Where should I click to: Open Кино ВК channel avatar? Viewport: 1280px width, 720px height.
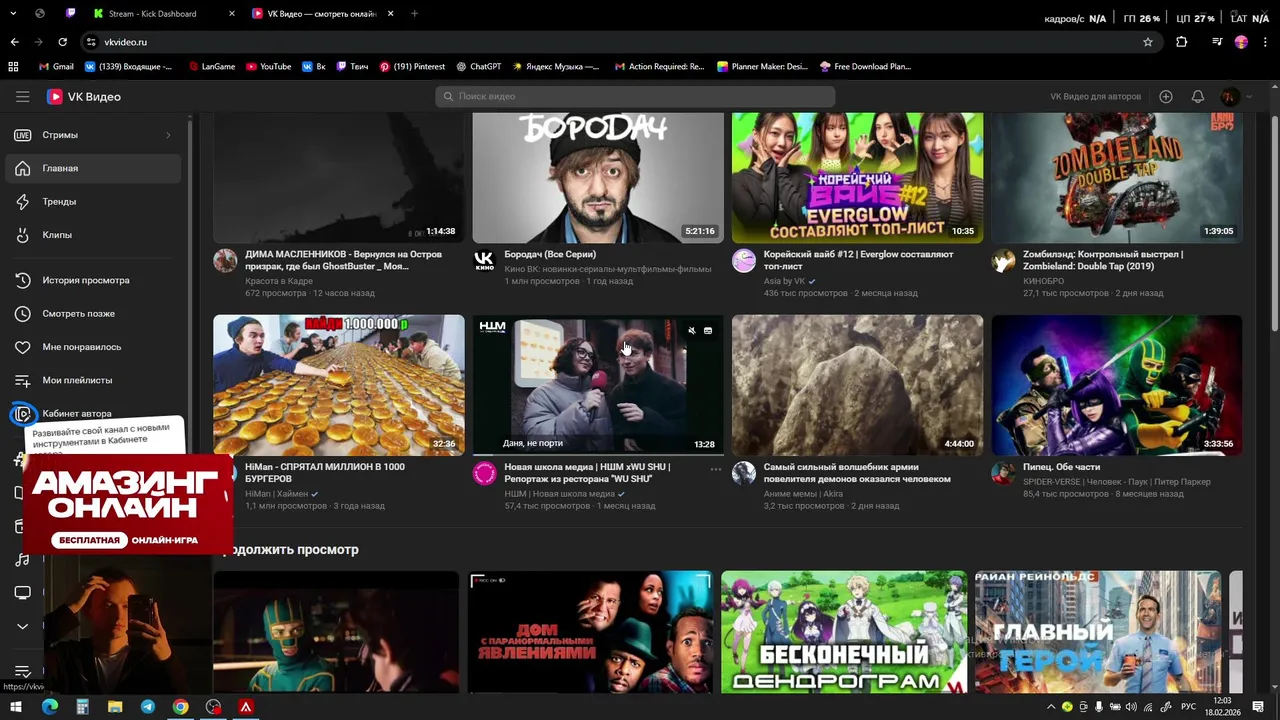pos(484,261)
